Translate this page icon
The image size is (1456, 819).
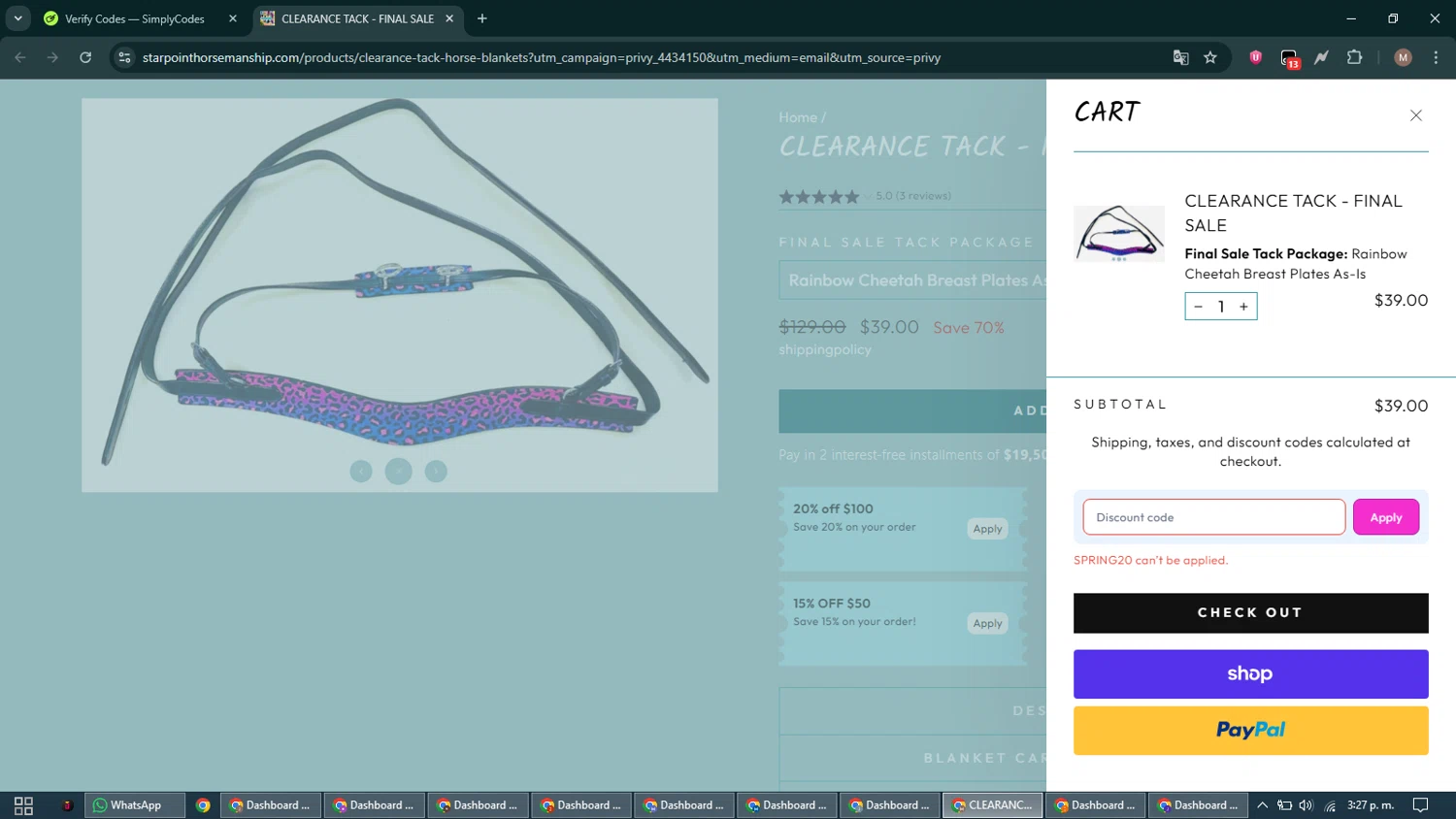coord(1180,57)
